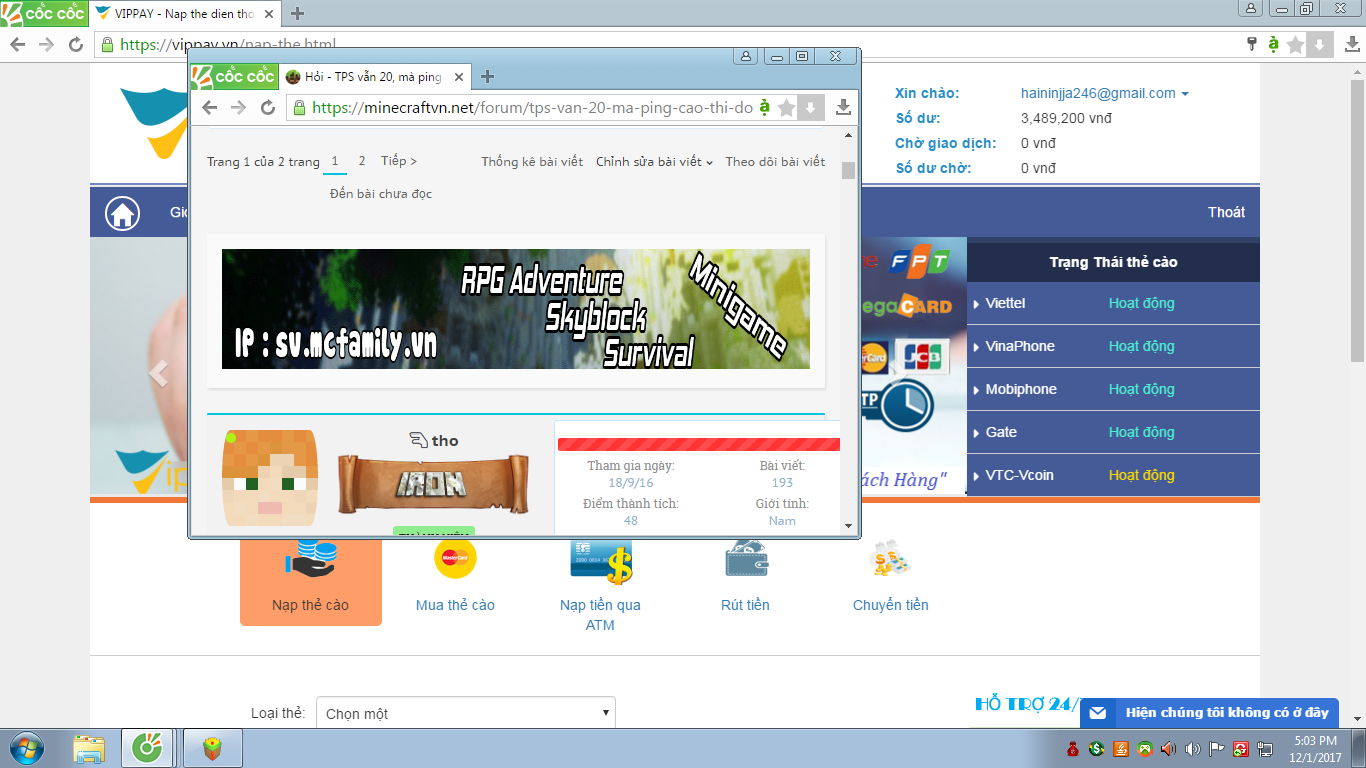The width and height of the screenshot is (1366, 768).
Task: Open downloads in the minecraftvn window toolbar
Action: tap(843, 108)
